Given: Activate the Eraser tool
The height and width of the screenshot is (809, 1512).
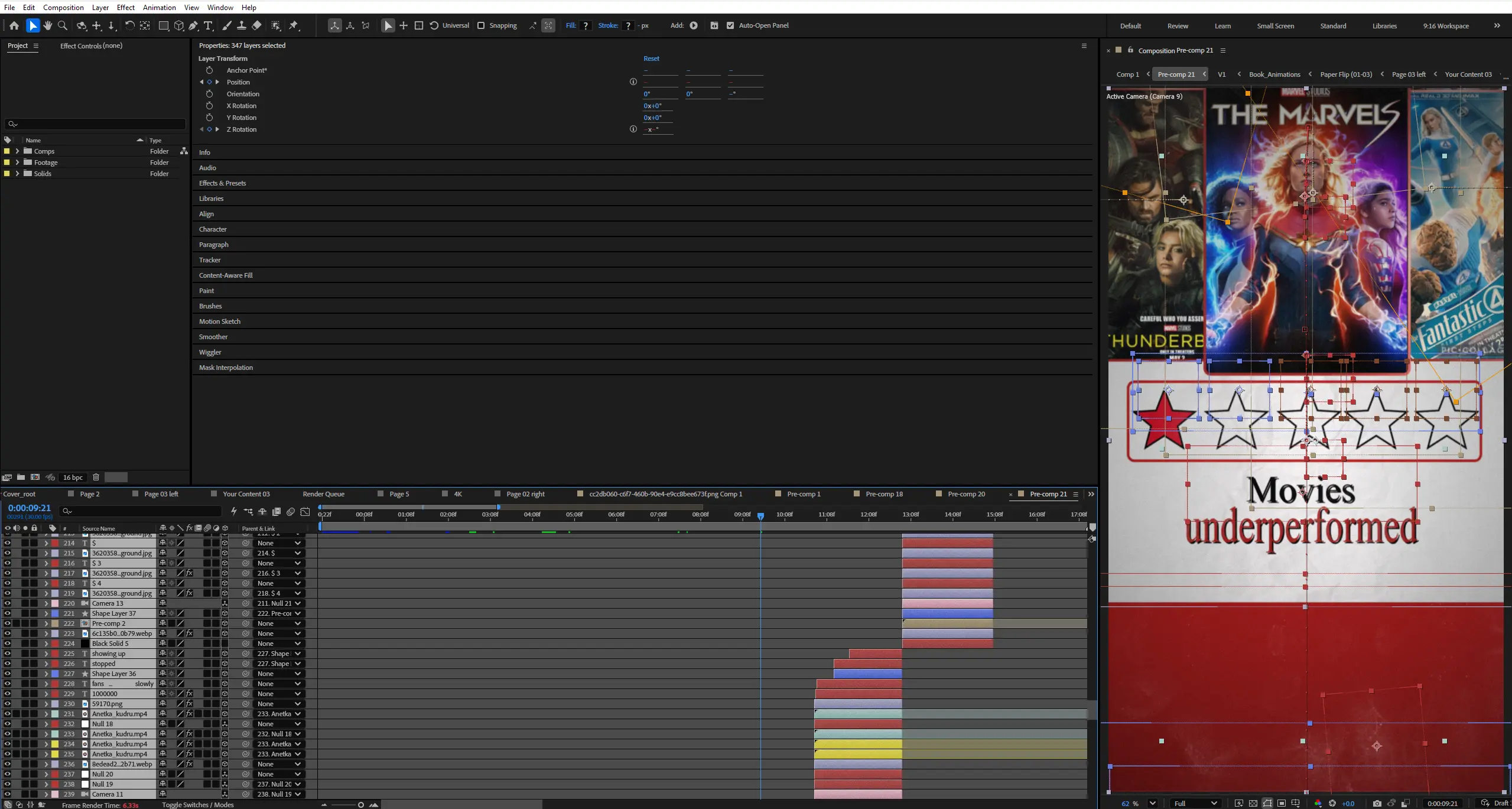Looking at the screenshot, I should 256,25.
